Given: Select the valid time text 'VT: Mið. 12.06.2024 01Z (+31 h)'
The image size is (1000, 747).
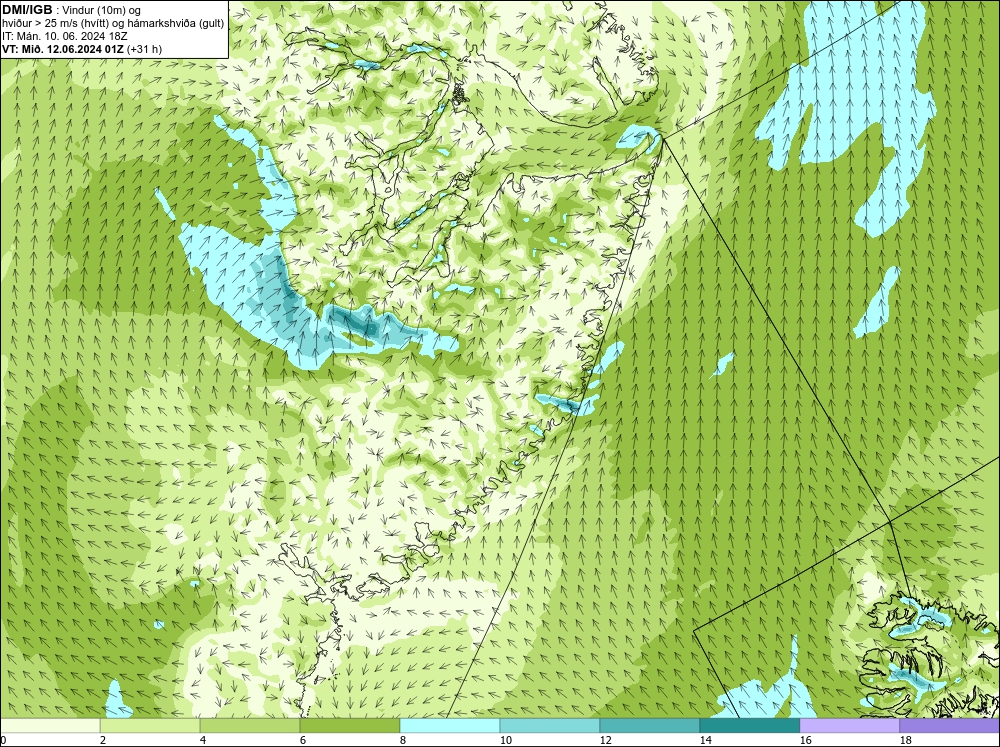Looking at the screenshot, I should click(x=82, y=49).
